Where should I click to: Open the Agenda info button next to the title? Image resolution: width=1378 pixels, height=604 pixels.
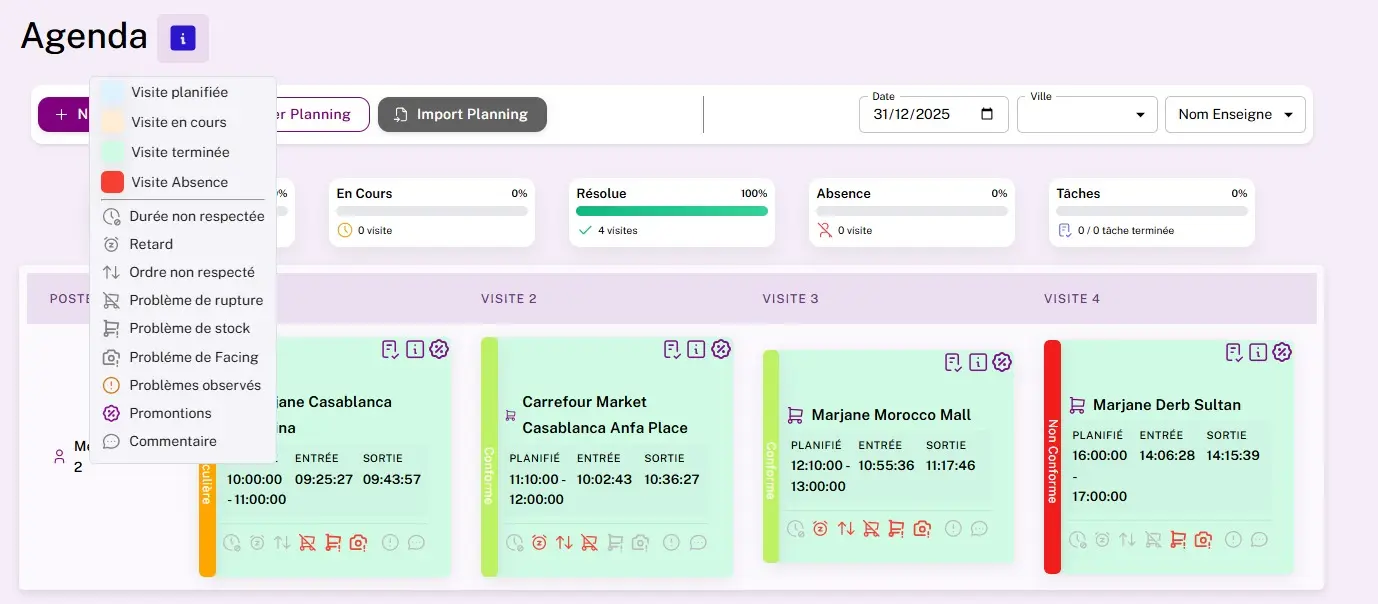(182, 37)
